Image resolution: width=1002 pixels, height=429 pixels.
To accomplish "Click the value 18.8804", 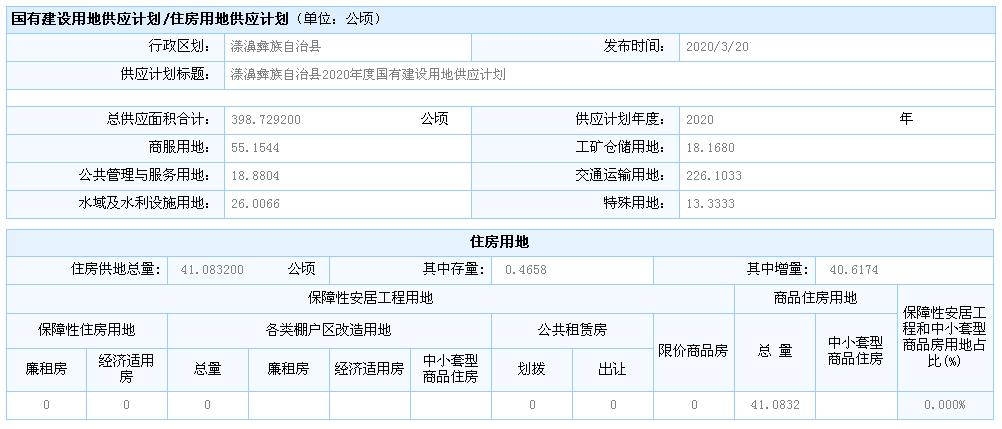I will pos(255,176).
